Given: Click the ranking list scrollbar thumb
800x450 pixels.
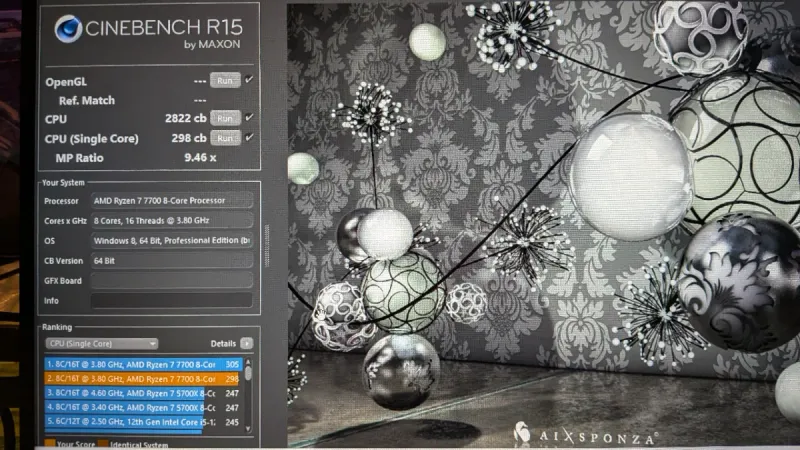Looking at the screenshot, I should (x=248, y=373).
